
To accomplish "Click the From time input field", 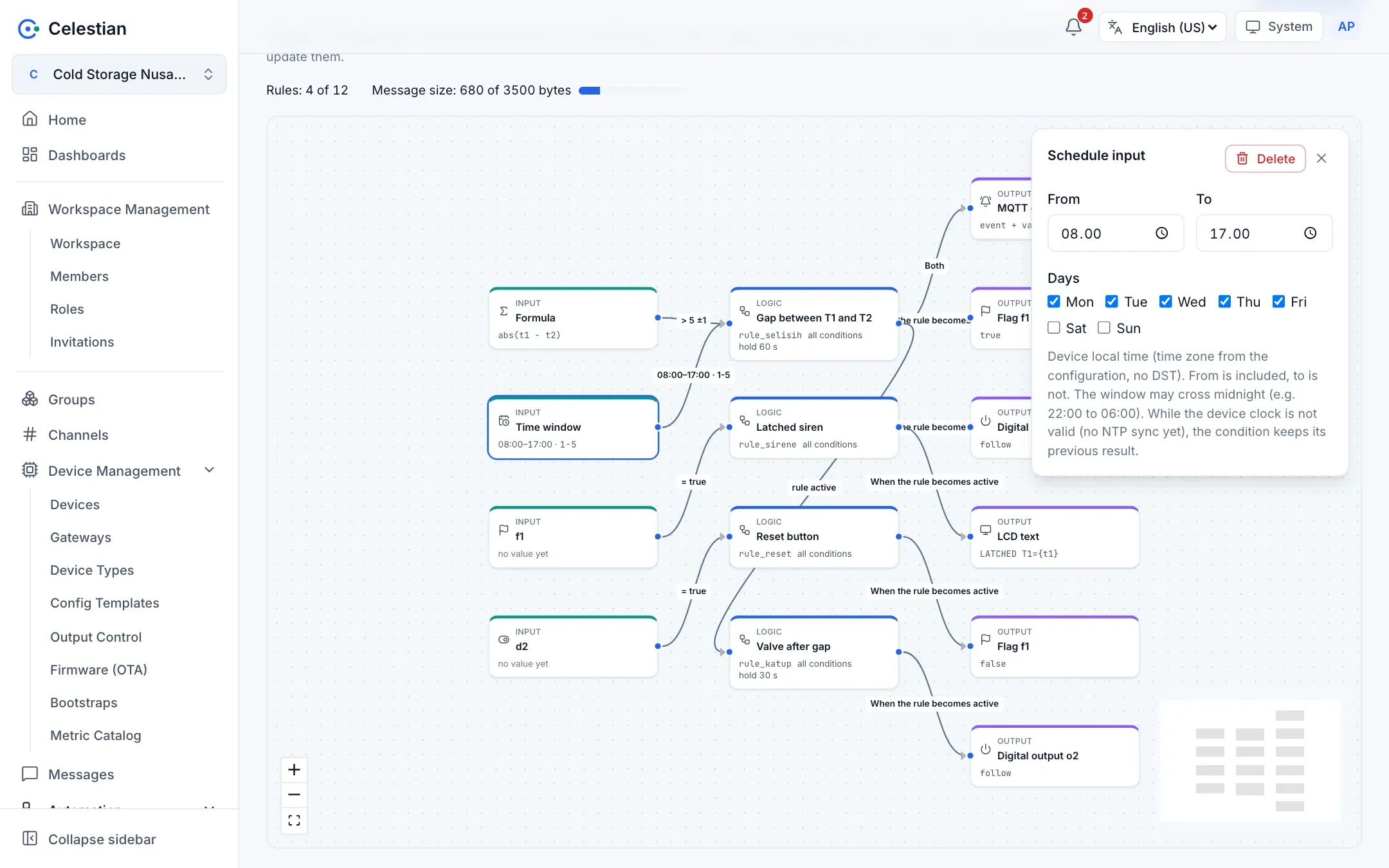I will [1115, 233].
